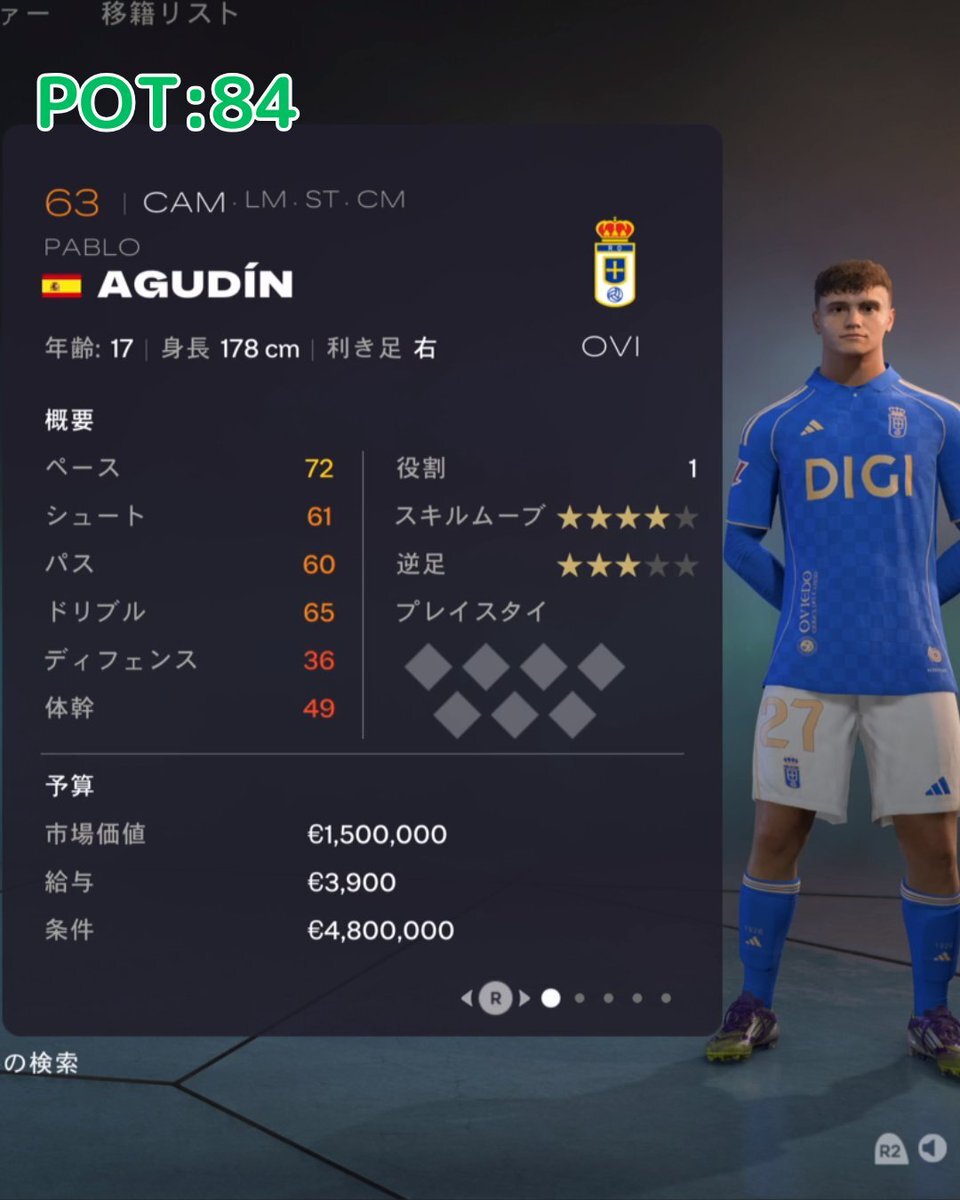
Task: Click the R2 trigger icon
Action: click(x=891, y=1149)
